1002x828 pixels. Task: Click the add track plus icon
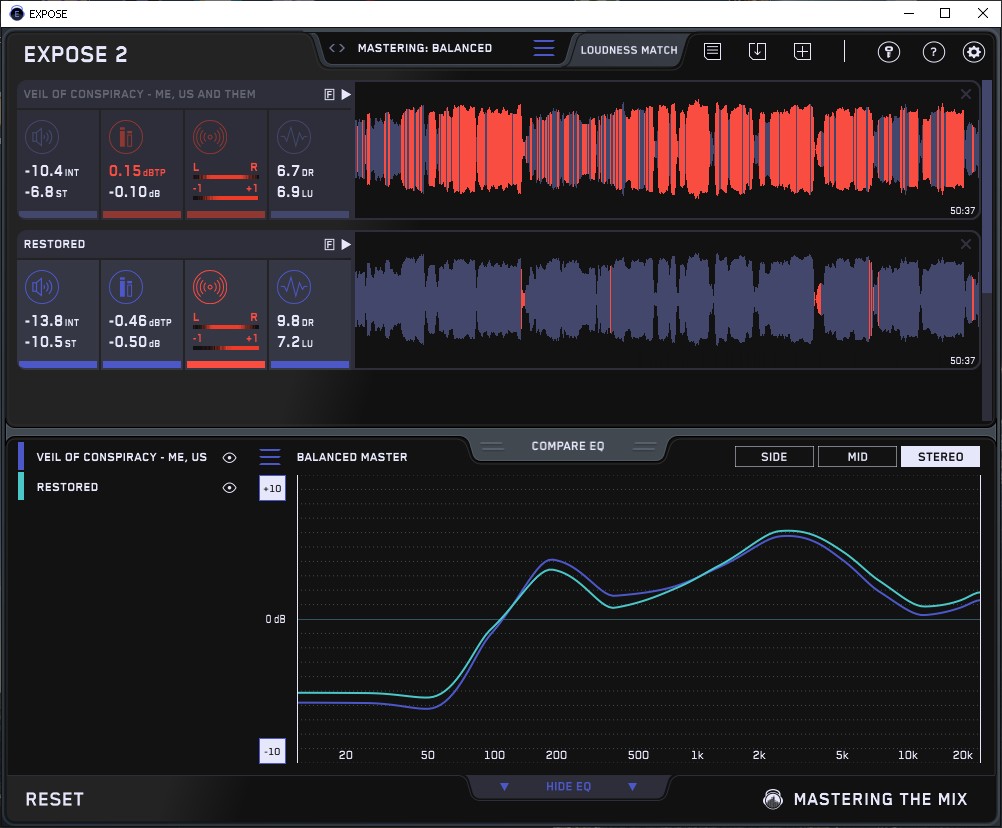coord(802,51)
